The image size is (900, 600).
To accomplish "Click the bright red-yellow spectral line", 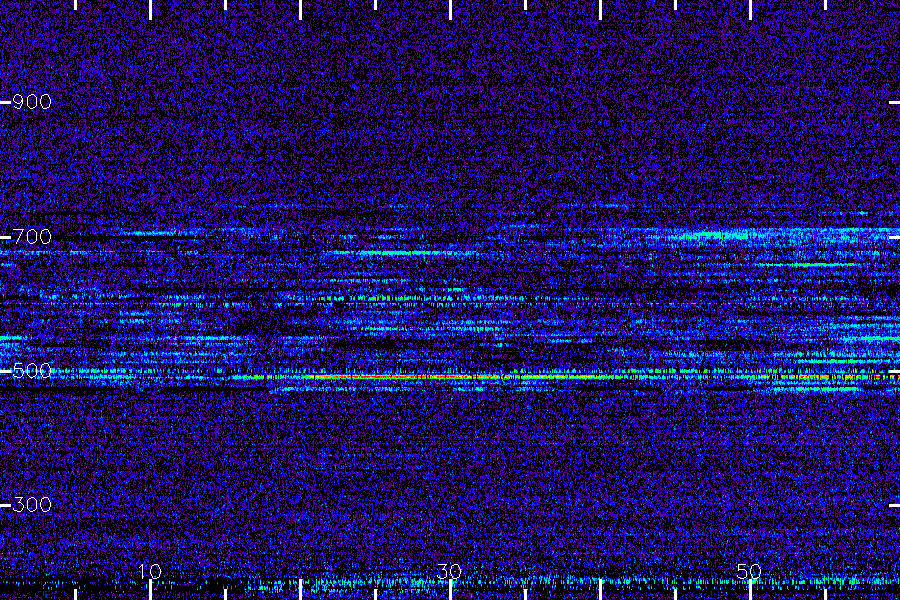I will pyautogui.click(x=459, y=377).
